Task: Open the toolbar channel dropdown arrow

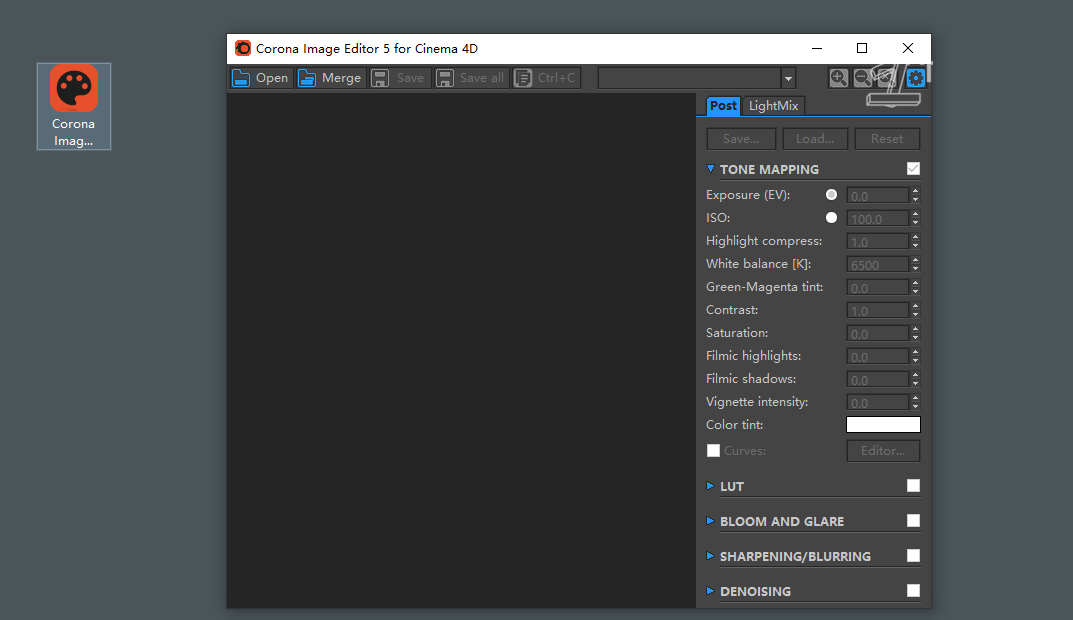Action: 788,79
